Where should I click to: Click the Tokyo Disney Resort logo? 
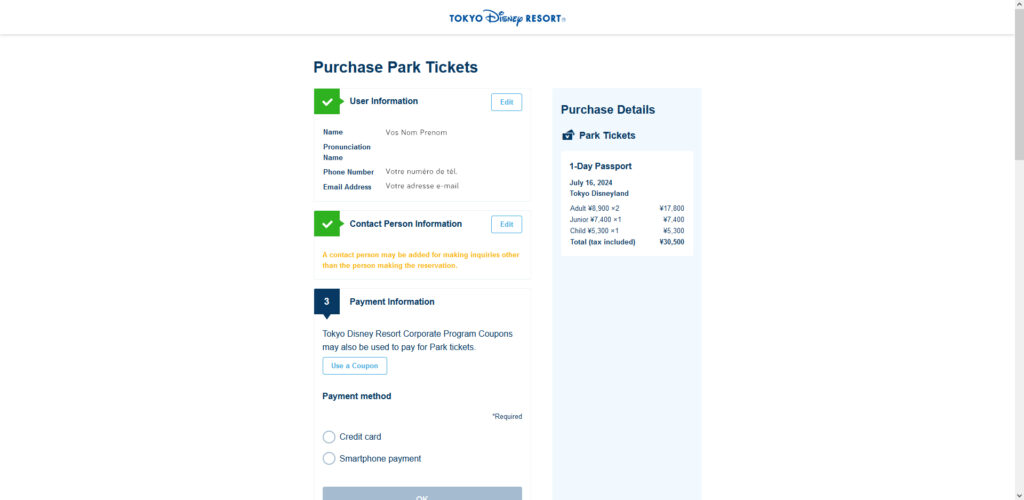[507, 18]
